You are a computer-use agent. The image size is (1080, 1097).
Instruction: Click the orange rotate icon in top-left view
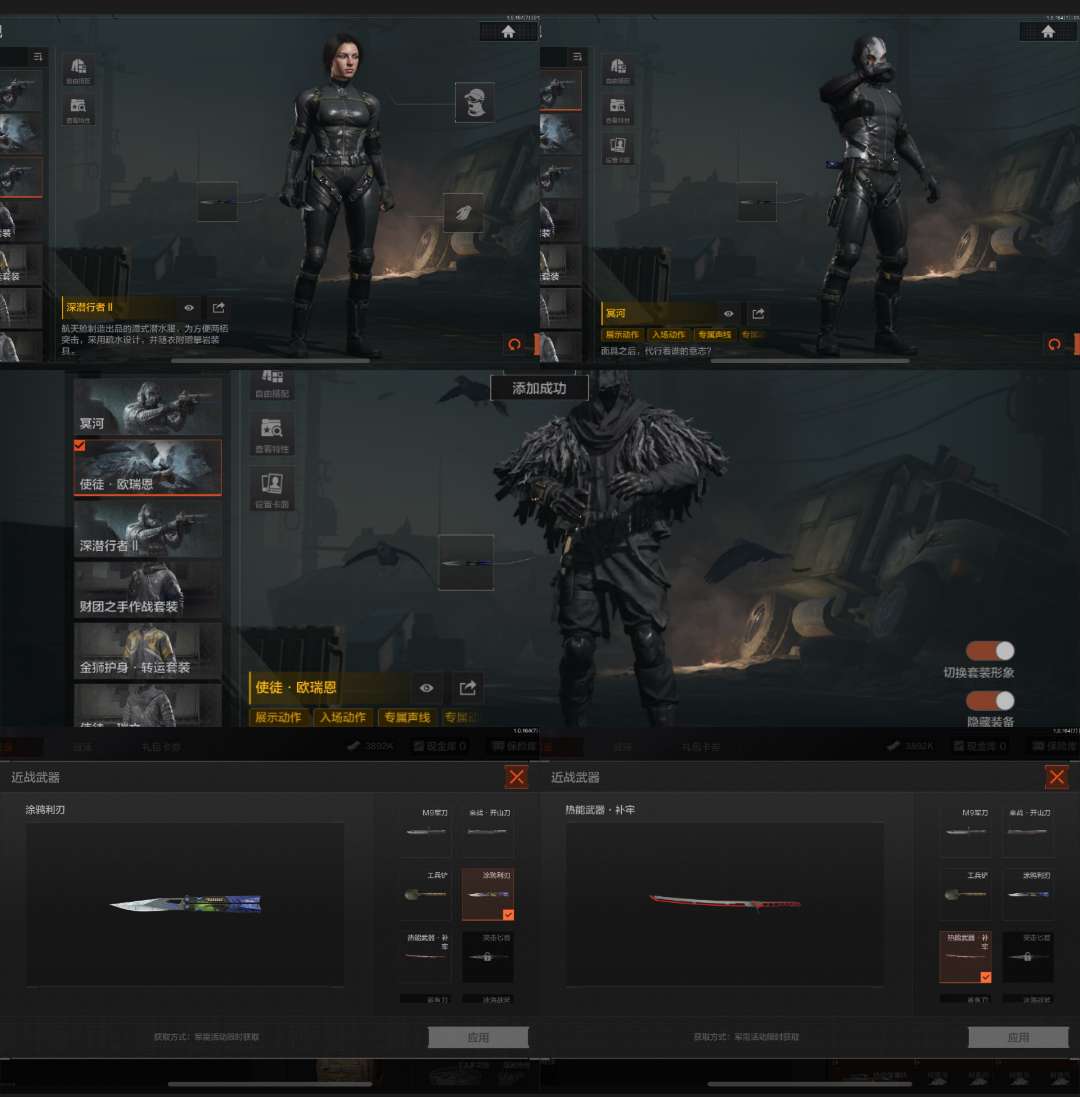click(x=515, y=344)
